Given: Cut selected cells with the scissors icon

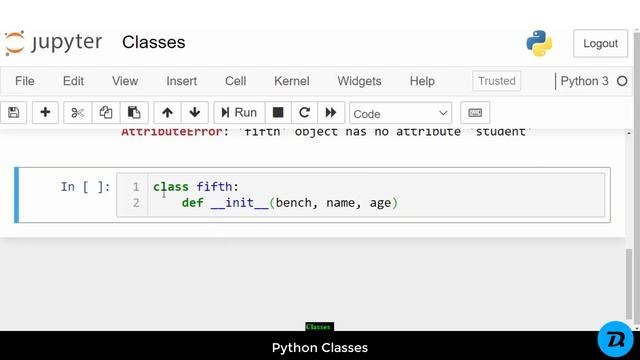Looking at the screenshot, I should click(x=78, y=113).
